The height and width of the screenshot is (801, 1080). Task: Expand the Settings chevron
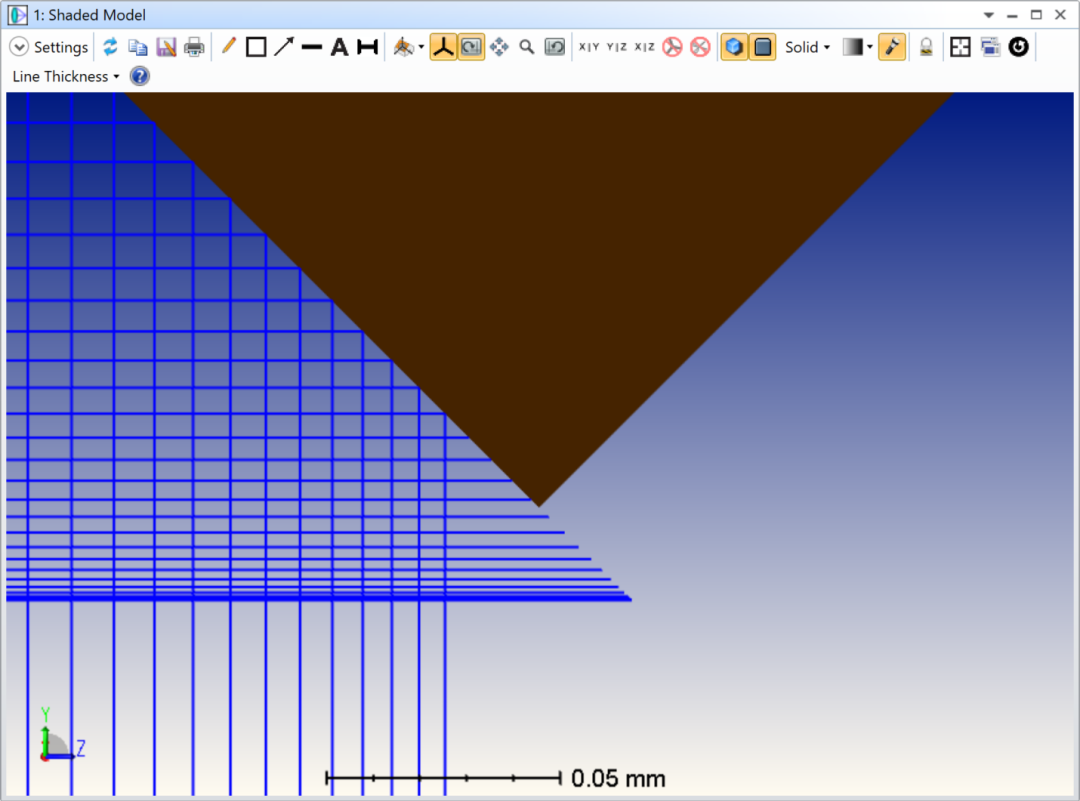tap(19, 47)
